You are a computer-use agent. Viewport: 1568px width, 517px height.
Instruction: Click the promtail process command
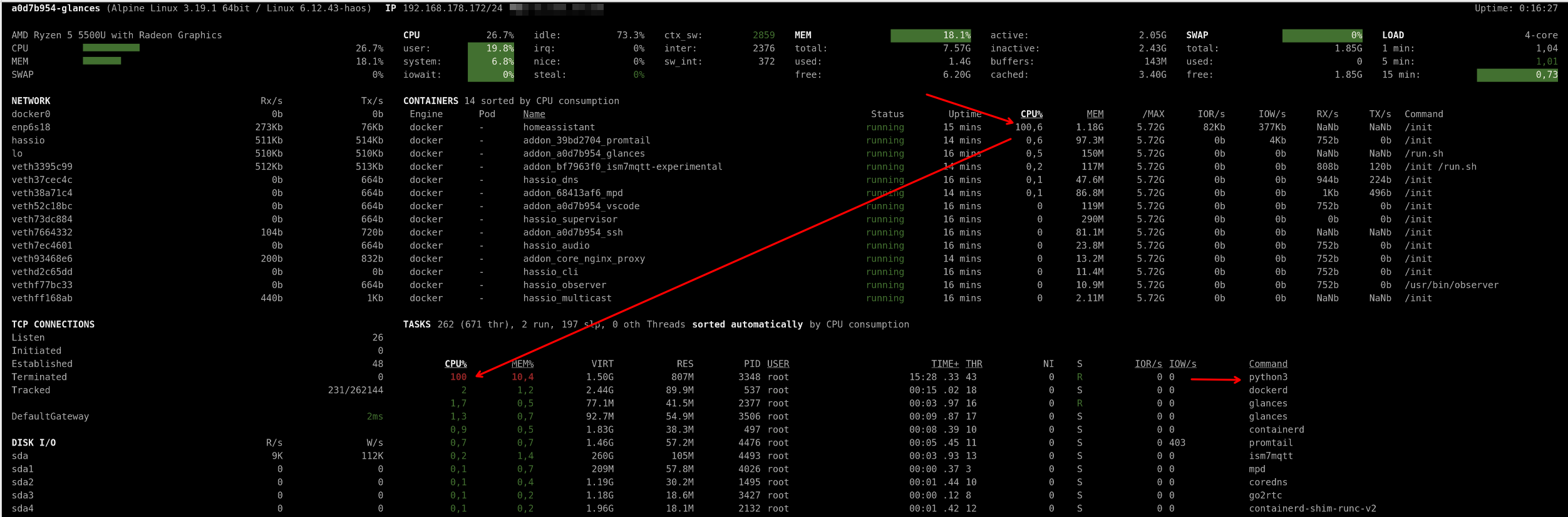click(1271, 443)
